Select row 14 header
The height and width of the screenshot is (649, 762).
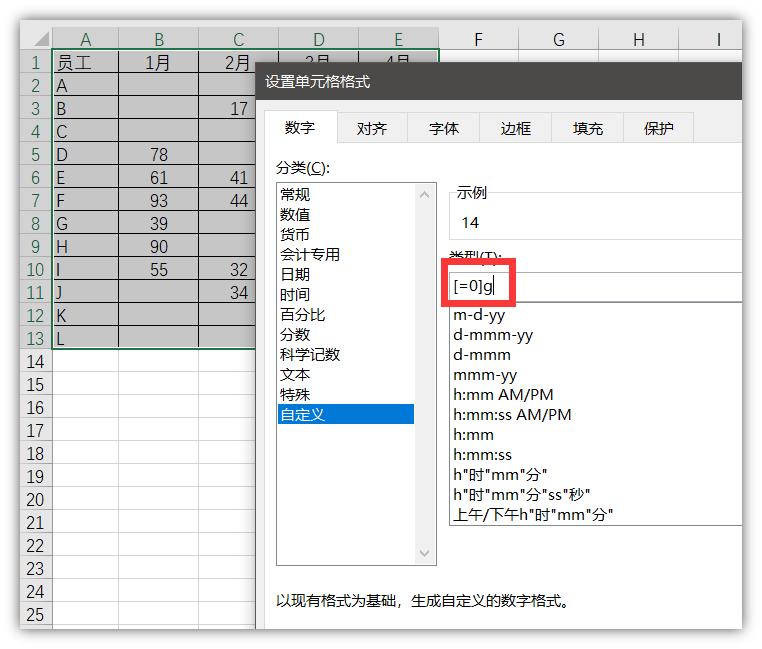point(36,362)
